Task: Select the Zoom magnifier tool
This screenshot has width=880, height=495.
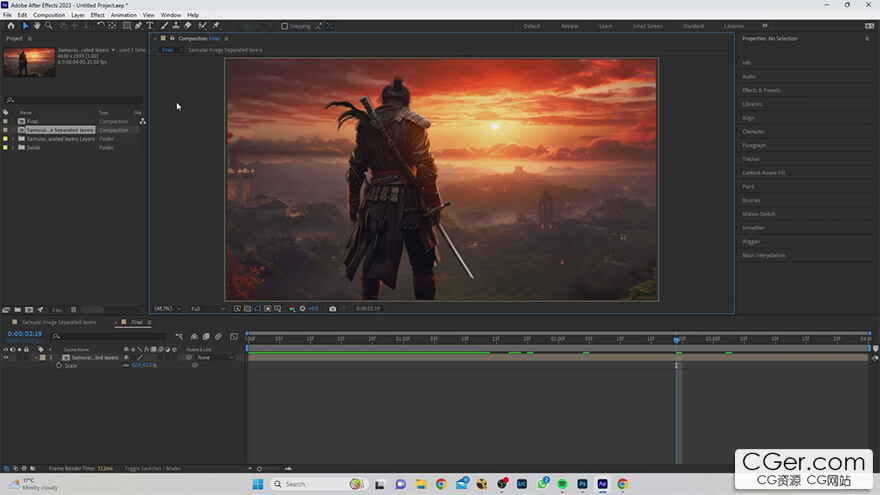Action: [49, 26]
